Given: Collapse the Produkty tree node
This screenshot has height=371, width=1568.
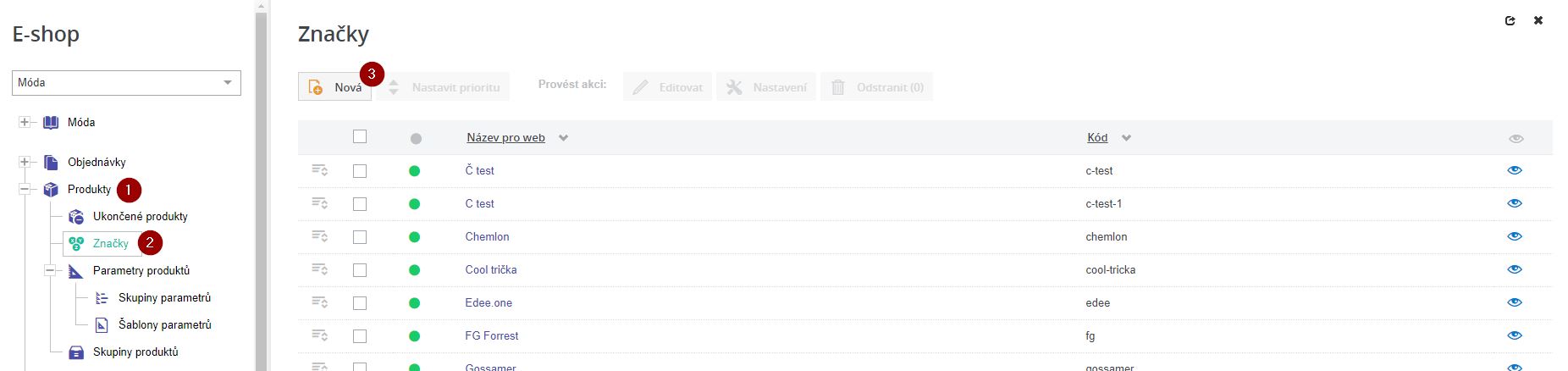Looking at the screenshot, I should pyautogui.click(x=25, y=190).
